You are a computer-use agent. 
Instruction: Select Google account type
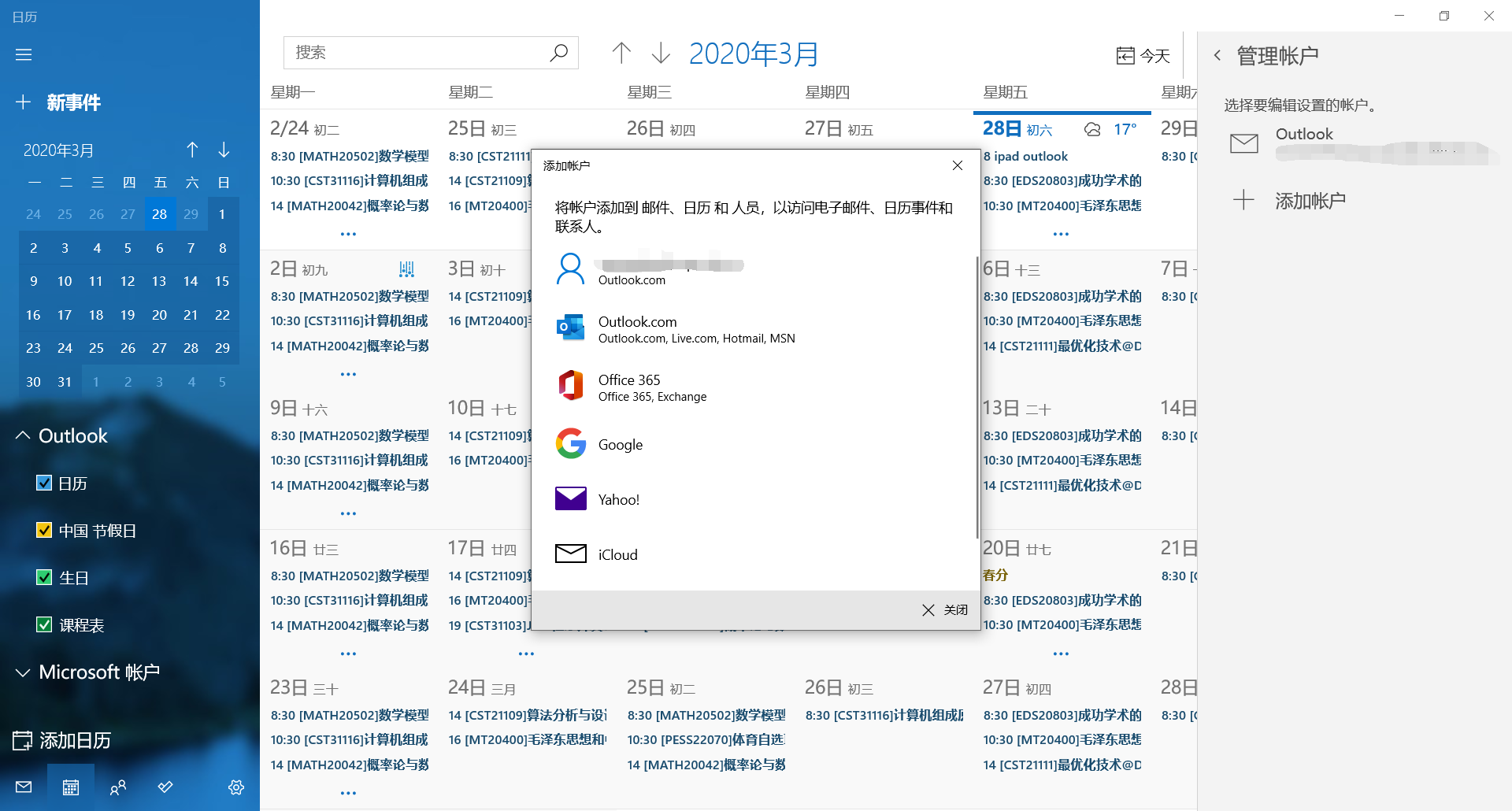pyautogui.click(x=754, y=444)
